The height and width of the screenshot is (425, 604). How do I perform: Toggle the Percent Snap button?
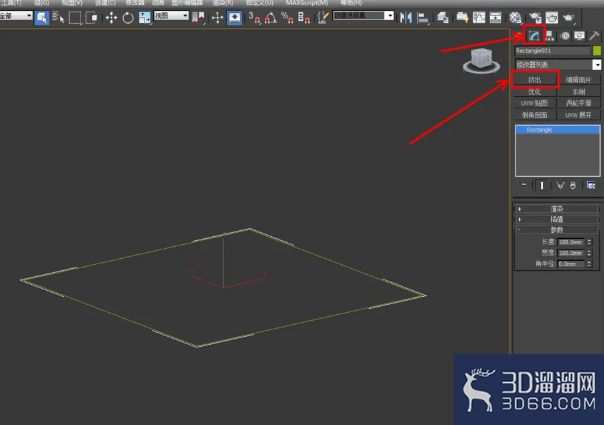287,18
